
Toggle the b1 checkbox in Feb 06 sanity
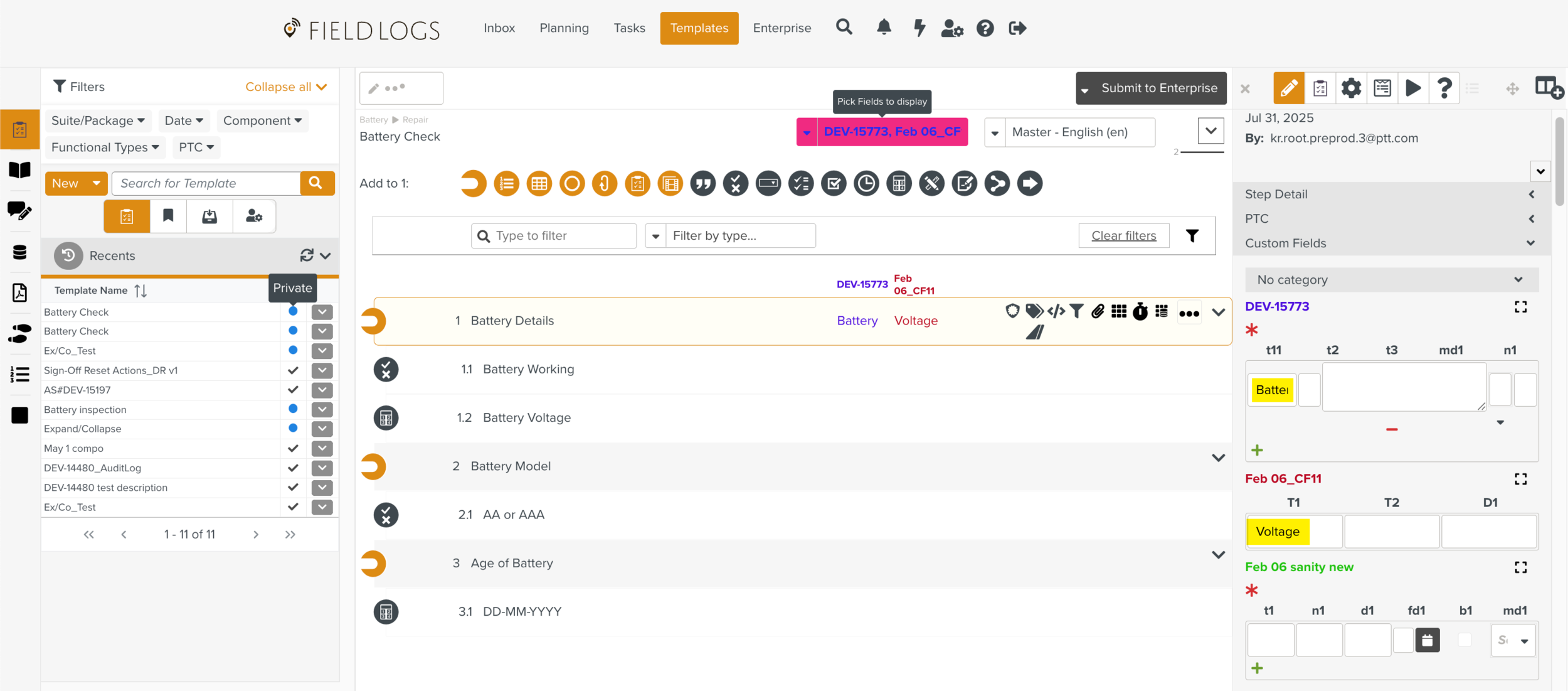tap(1465, 640)
